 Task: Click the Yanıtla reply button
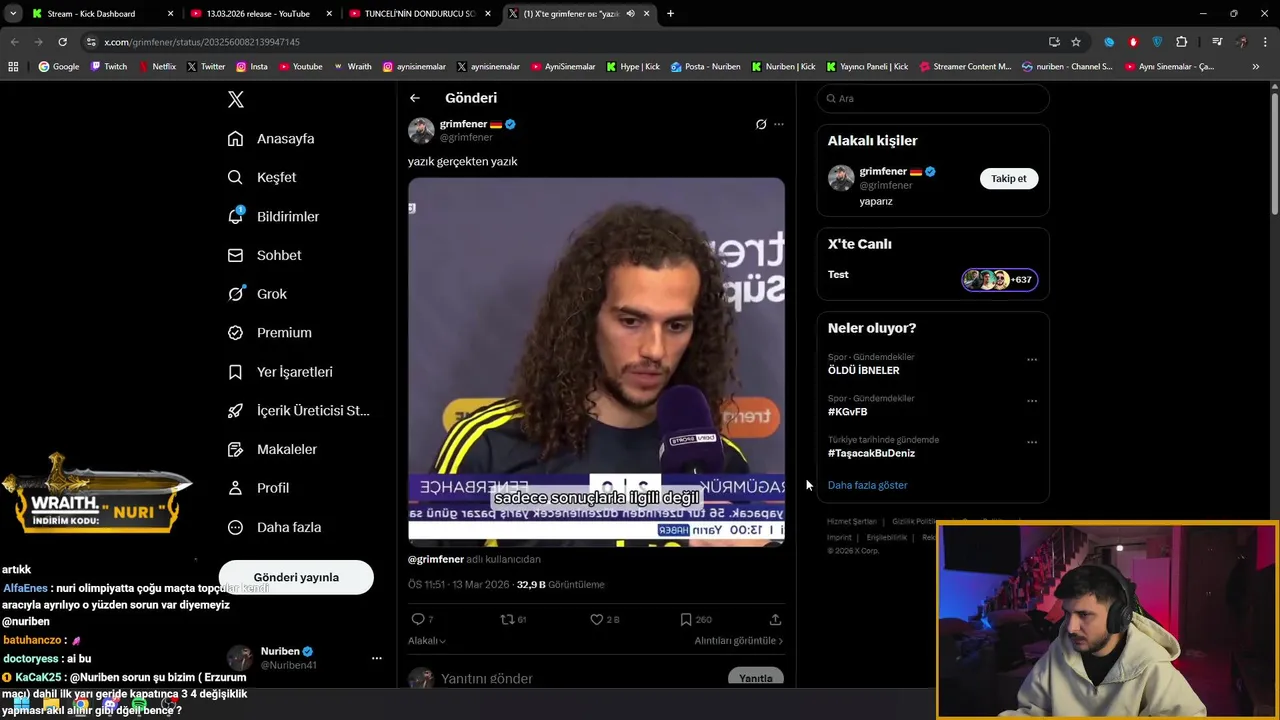755,678
